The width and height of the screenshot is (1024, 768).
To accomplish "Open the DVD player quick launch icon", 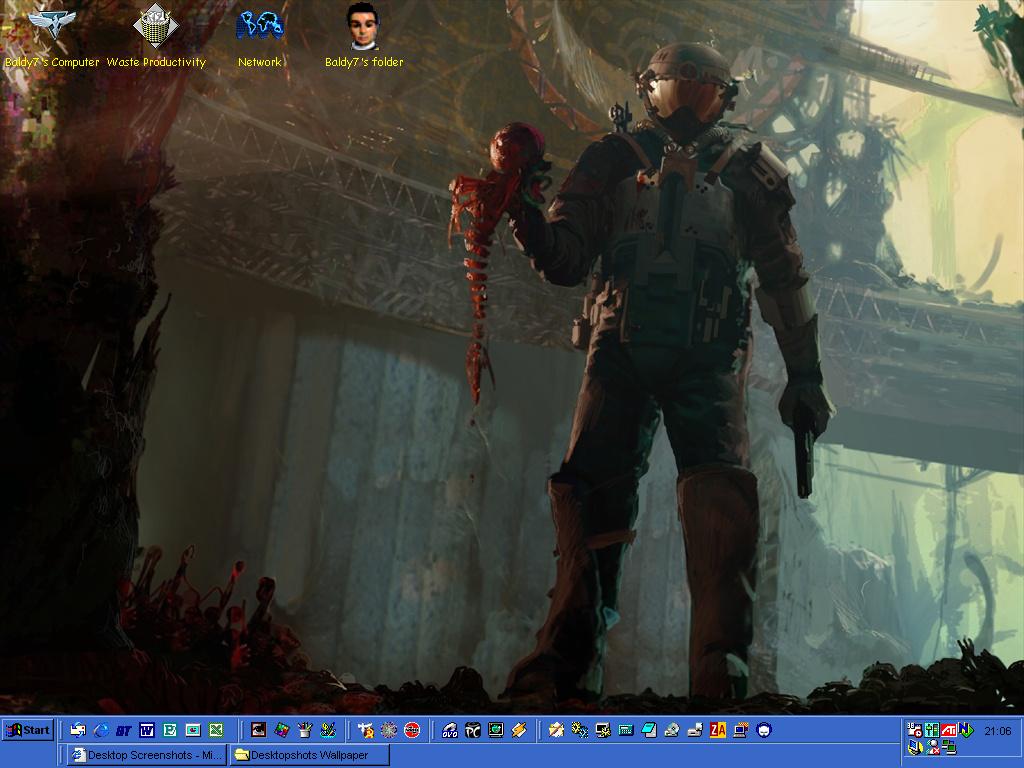I will click(450, 730).
